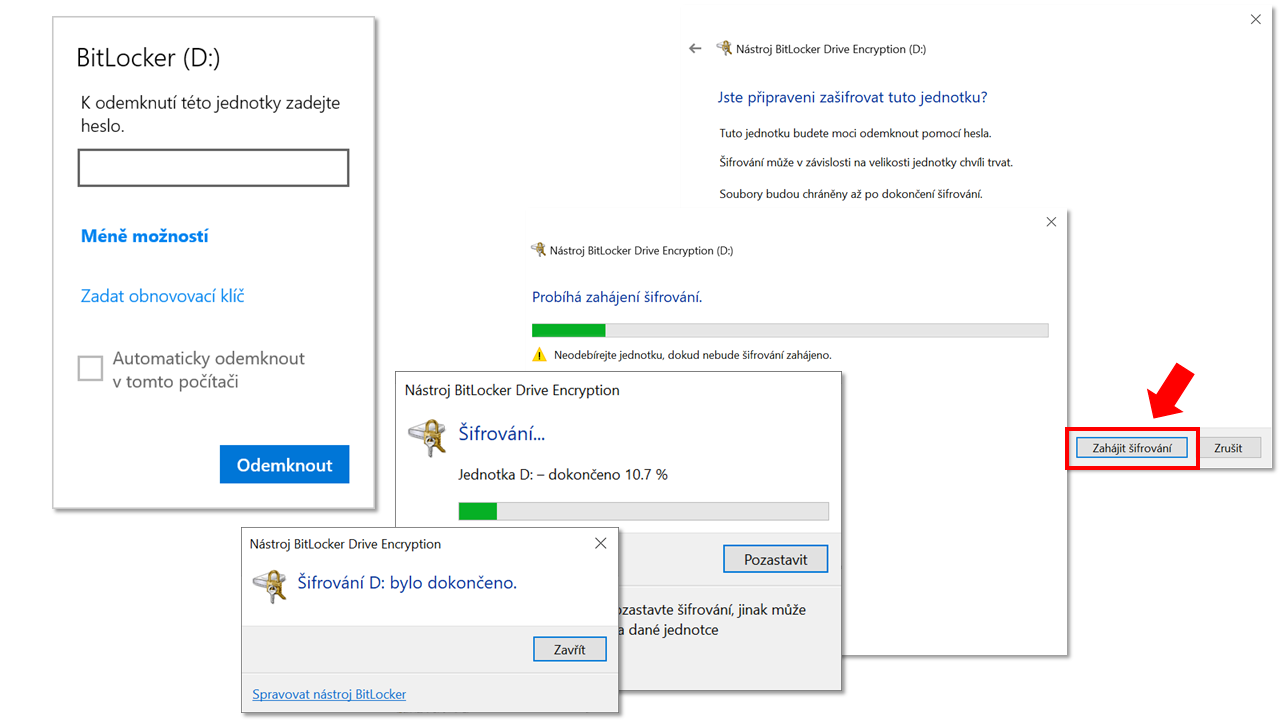Click the BitLocker password input field
Viewport: 1280px width, 720px height.
click(213, 167)
